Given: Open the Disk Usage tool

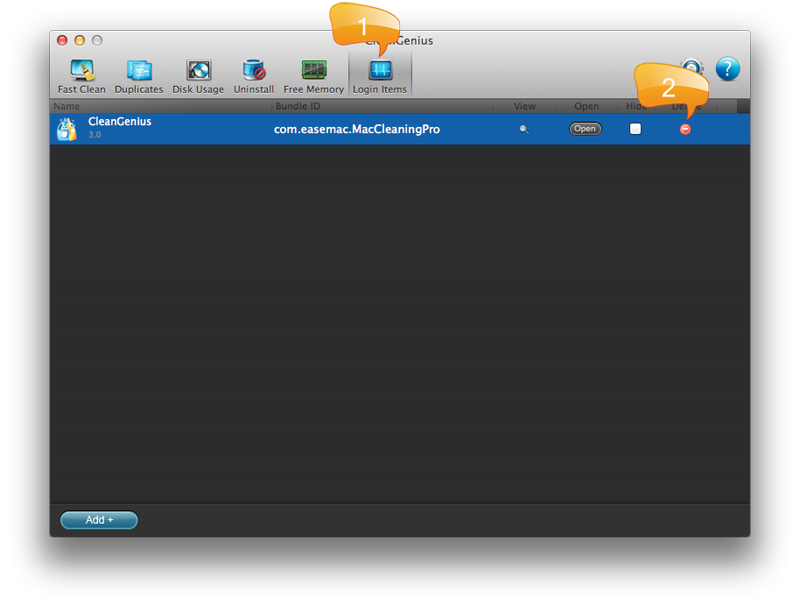Looking at the screenshot, I should pos(198,77).
